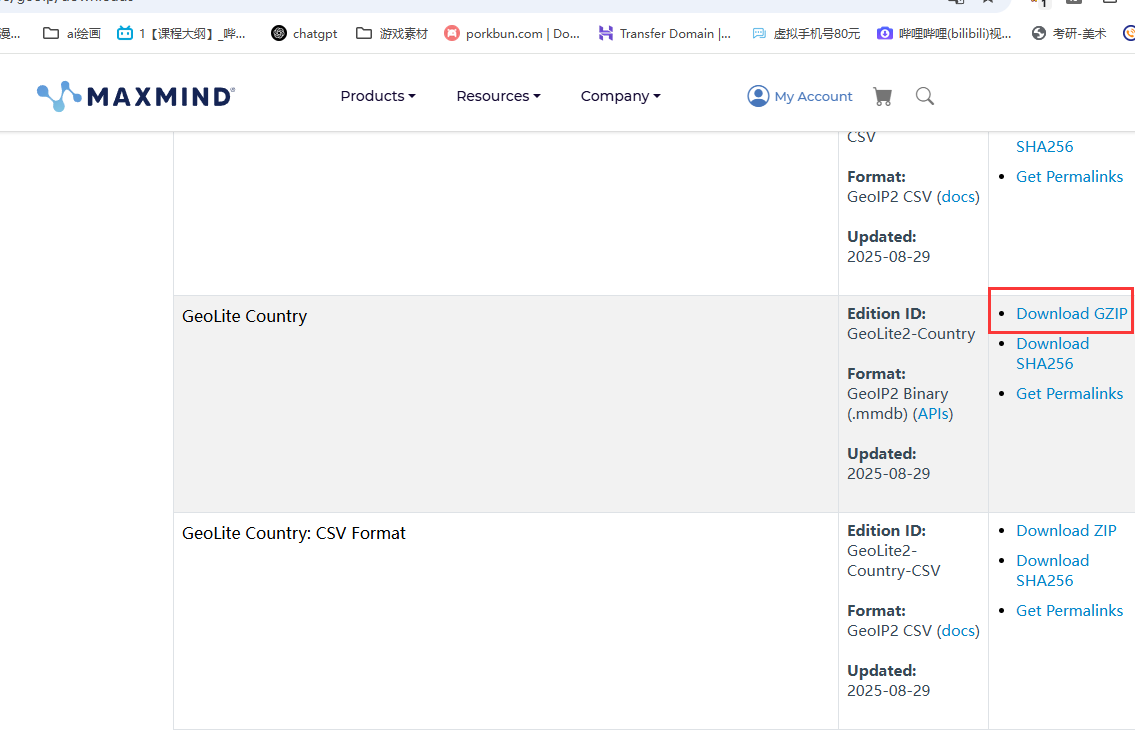Open the 哔哩哔哩(bilibili) bookmark
The image size is (1135, 737).
(944, 33)
